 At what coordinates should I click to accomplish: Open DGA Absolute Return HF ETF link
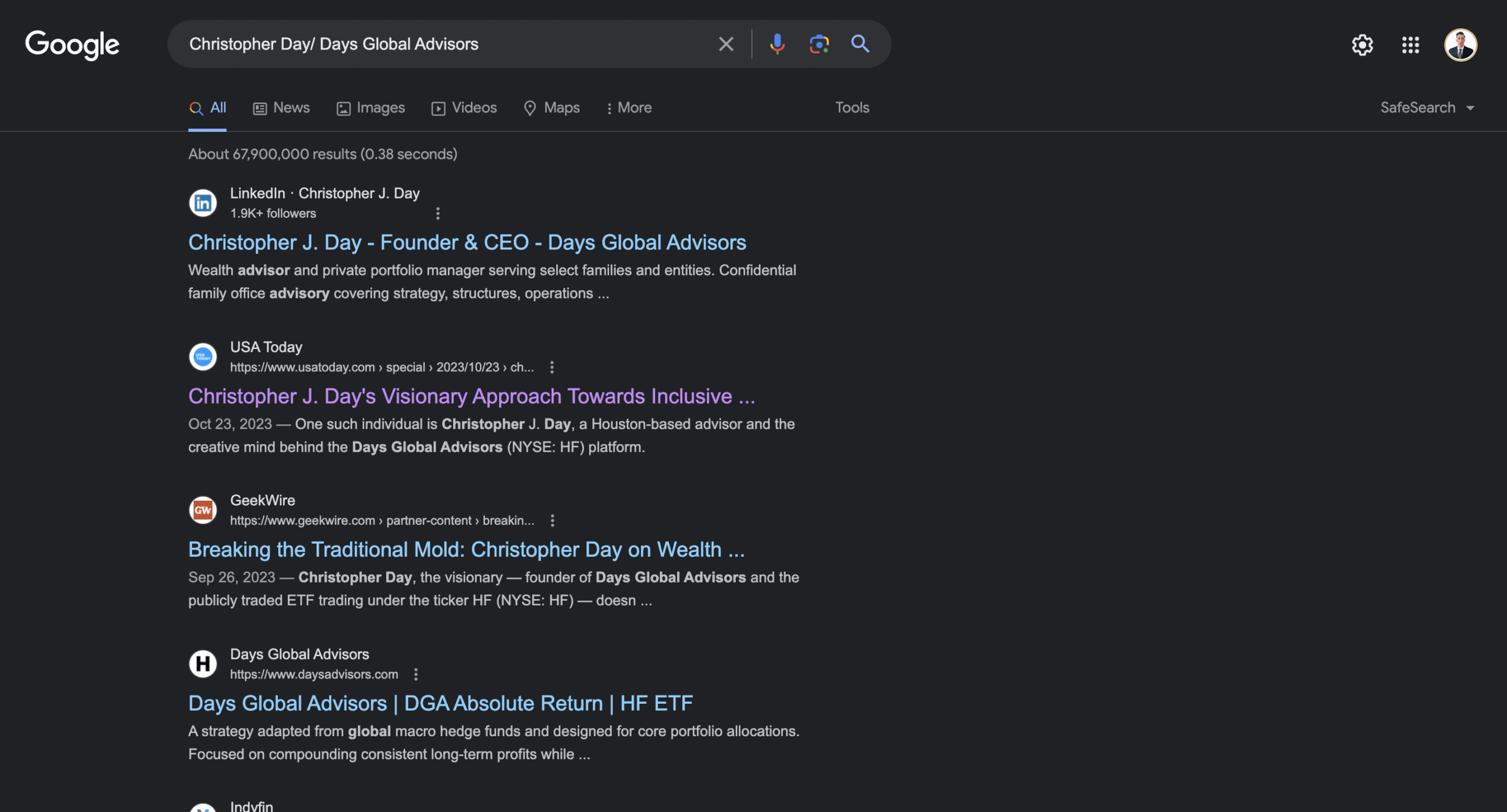click(x=441, y=703)
